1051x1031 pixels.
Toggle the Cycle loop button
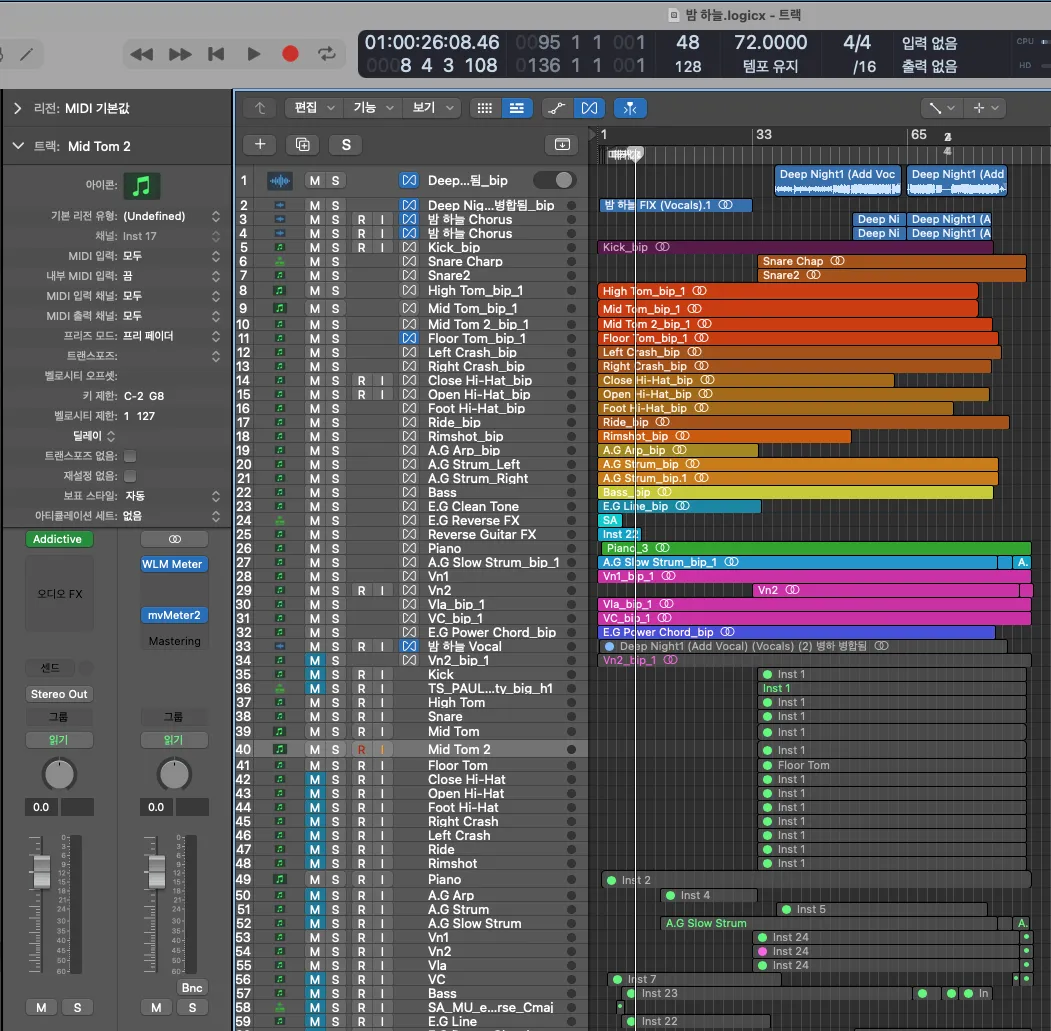(x=326, y=54)
